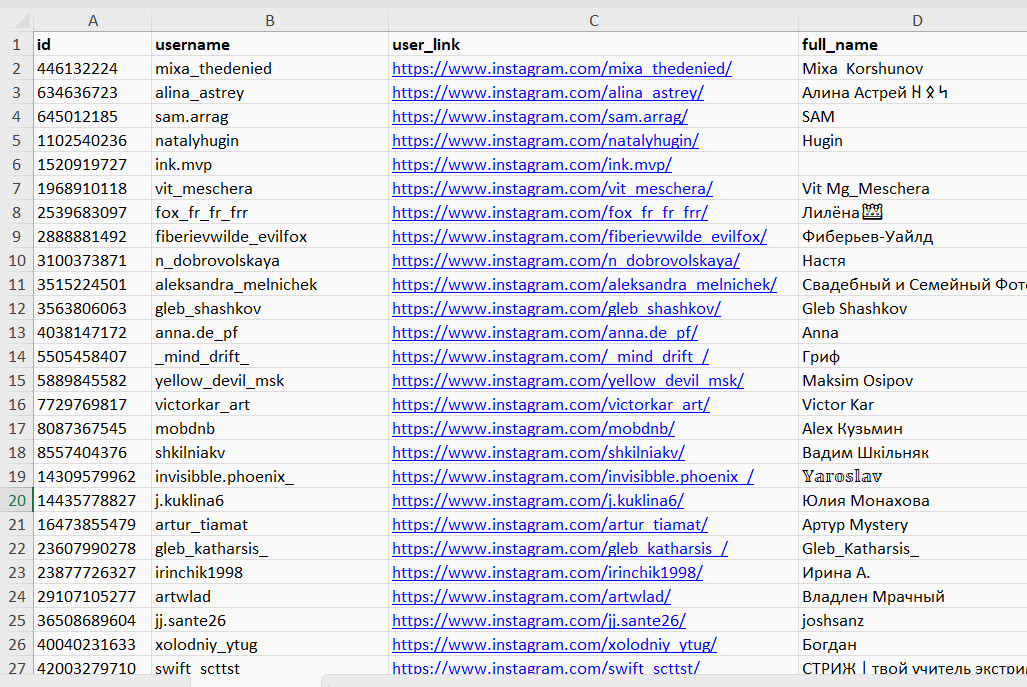Open the sam.arrag Instagram link
This screenshot has height=687, width=1027.
540,117
